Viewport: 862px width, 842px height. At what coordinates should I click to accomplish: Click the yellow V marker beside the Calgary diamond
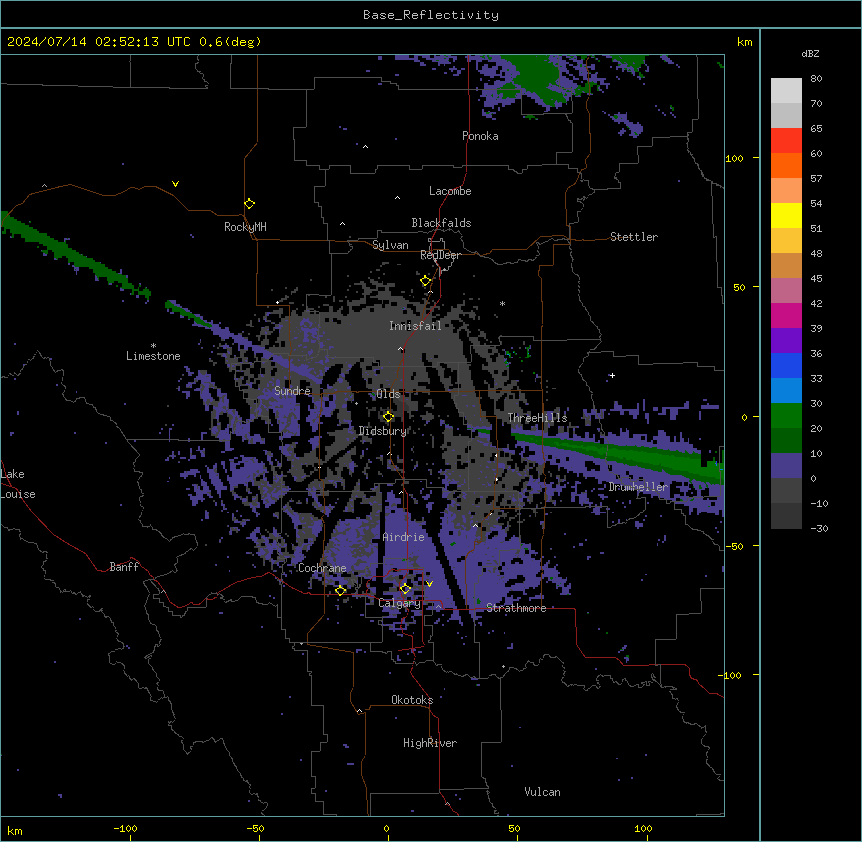click(x=429, y=584)
